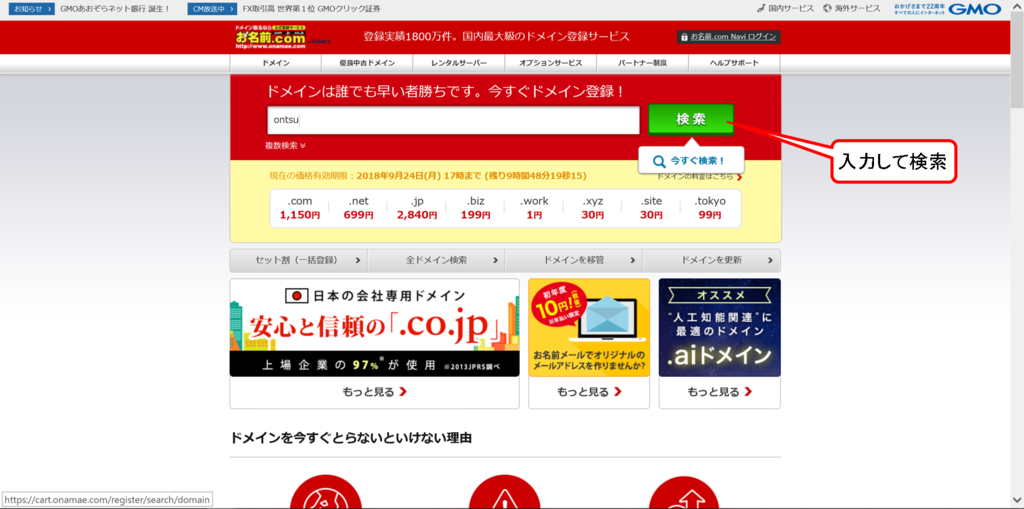Open お名前.com Navi ログイン
Viewport: 1024px width, 509px height.
[729, 37]
